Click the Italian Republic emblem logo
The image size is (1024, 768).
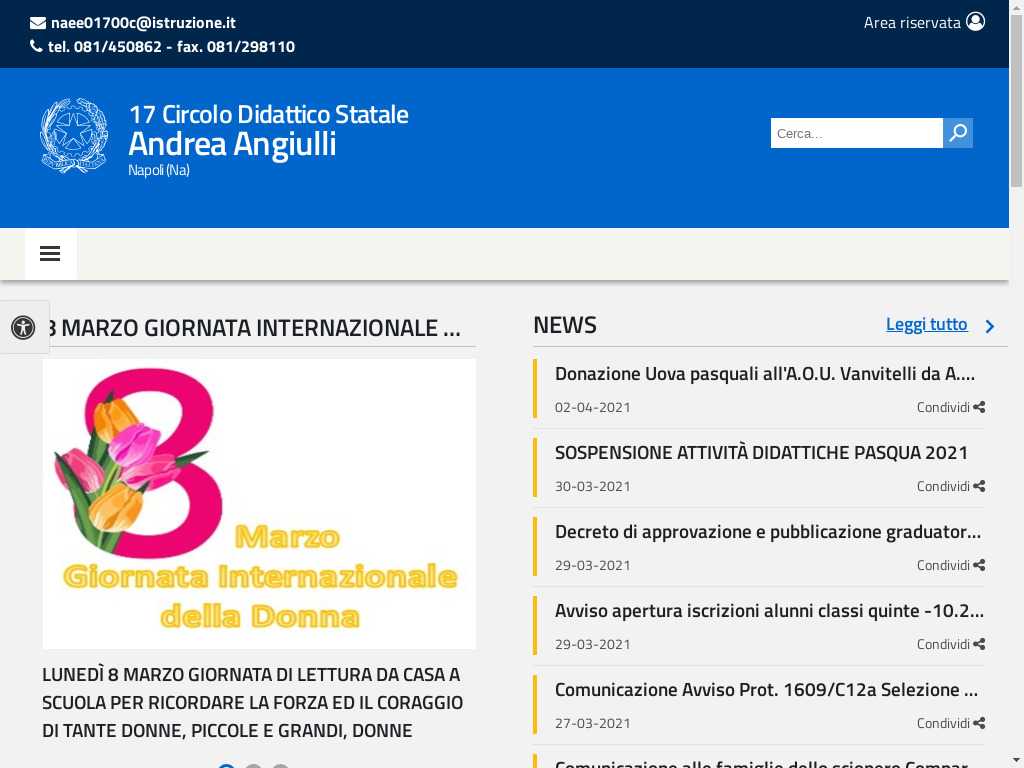point(74,136)
